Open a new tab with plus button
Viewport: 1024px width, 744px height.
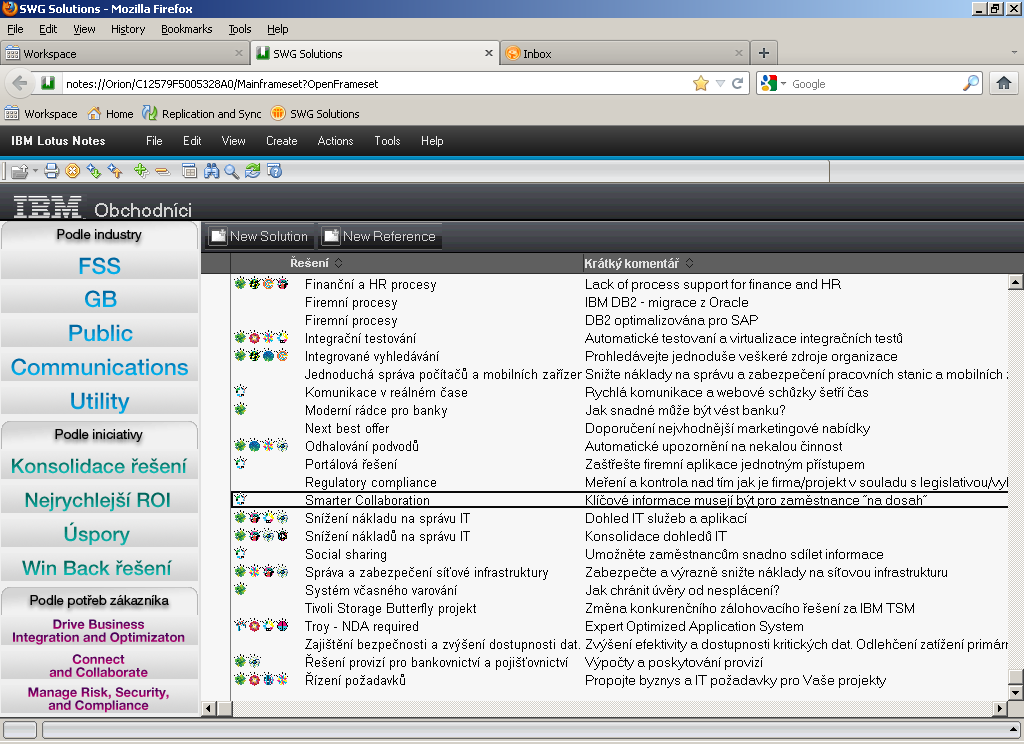[x=763, y=53]
